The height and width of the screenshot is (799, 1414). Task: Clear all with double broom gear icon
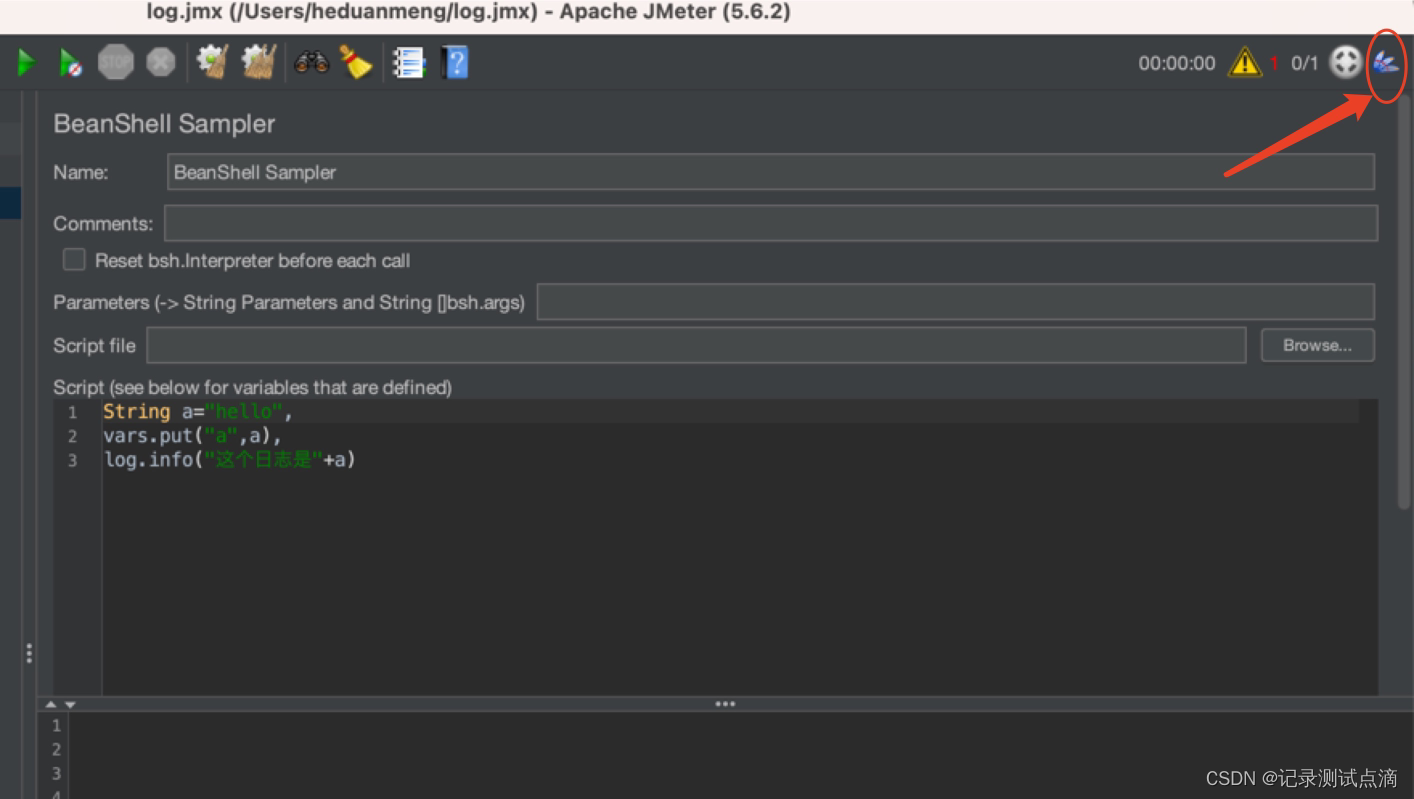click(x=259, y=62)
